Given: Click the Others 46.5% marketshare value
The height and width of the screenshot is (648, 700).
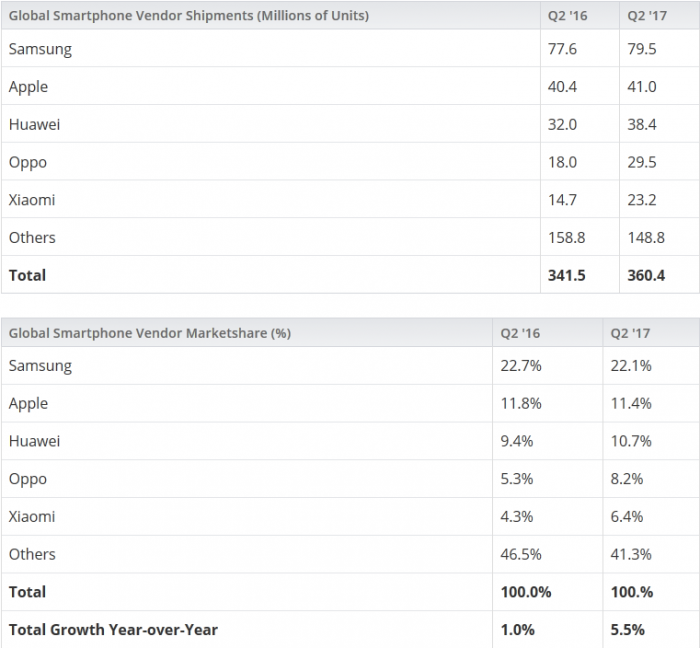Looking at the screenshot, I should point(521,554).
